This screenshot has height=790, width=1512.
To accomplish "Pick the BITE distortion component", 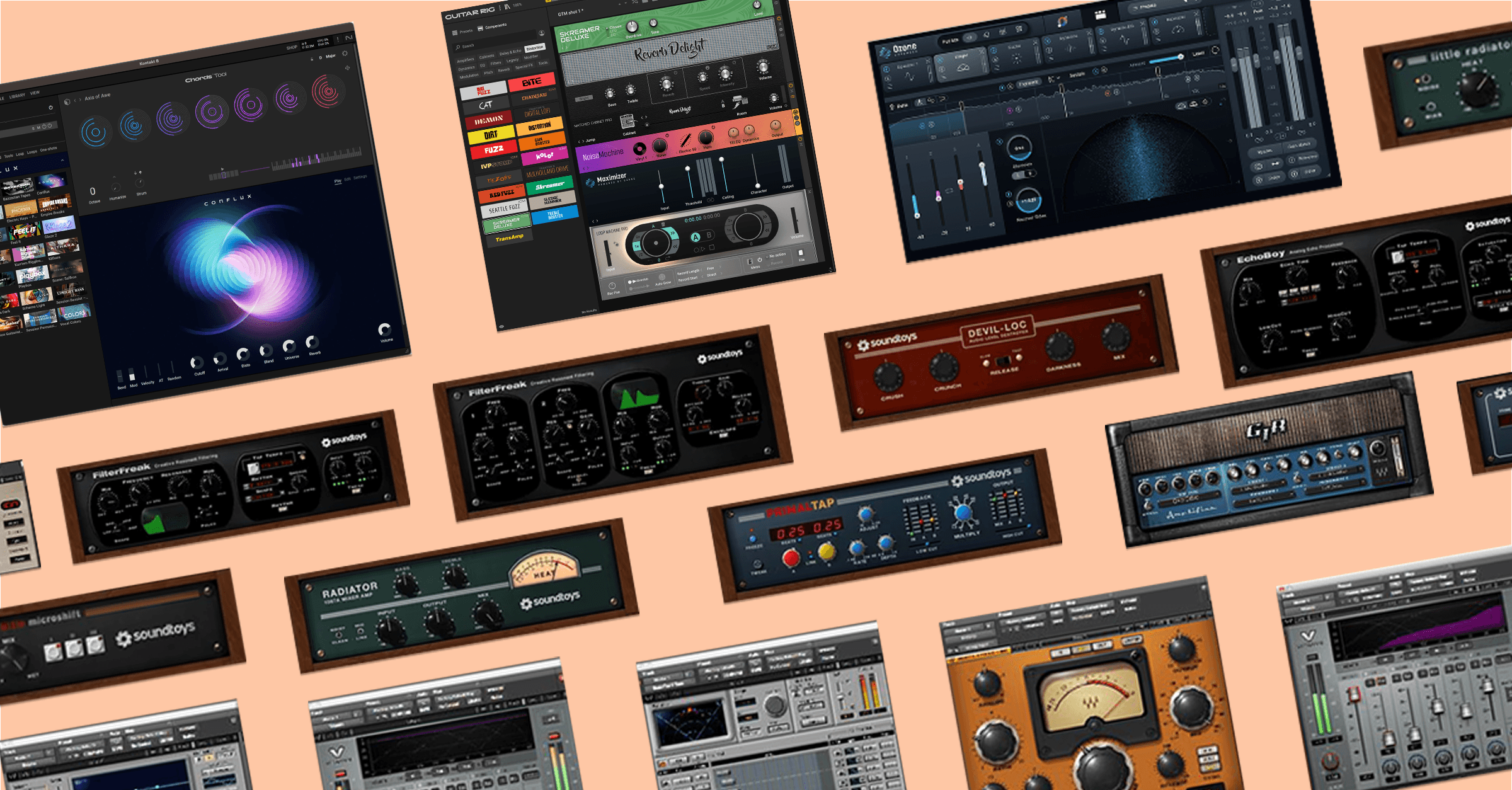I will [531, 82].
